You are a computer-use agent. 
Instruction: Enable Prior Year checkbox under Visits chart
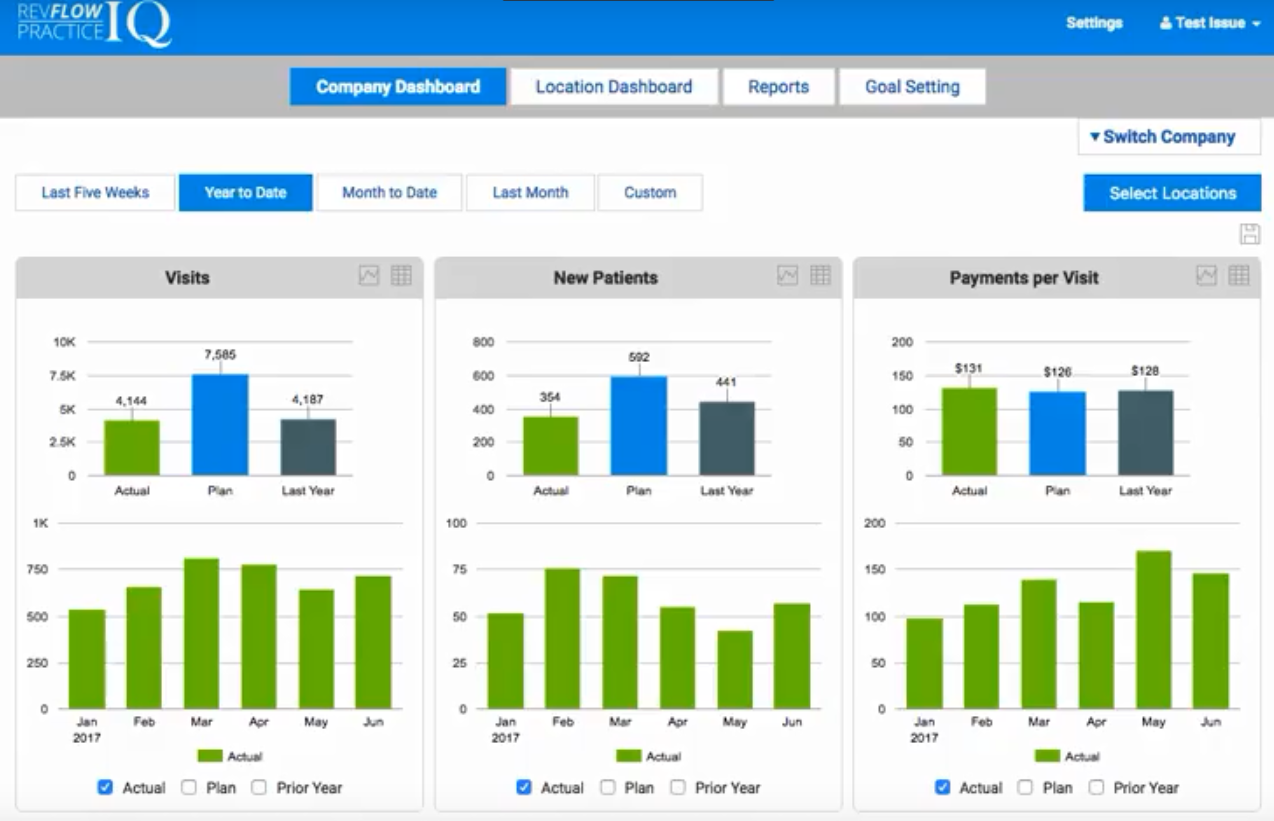pos(259,787)
